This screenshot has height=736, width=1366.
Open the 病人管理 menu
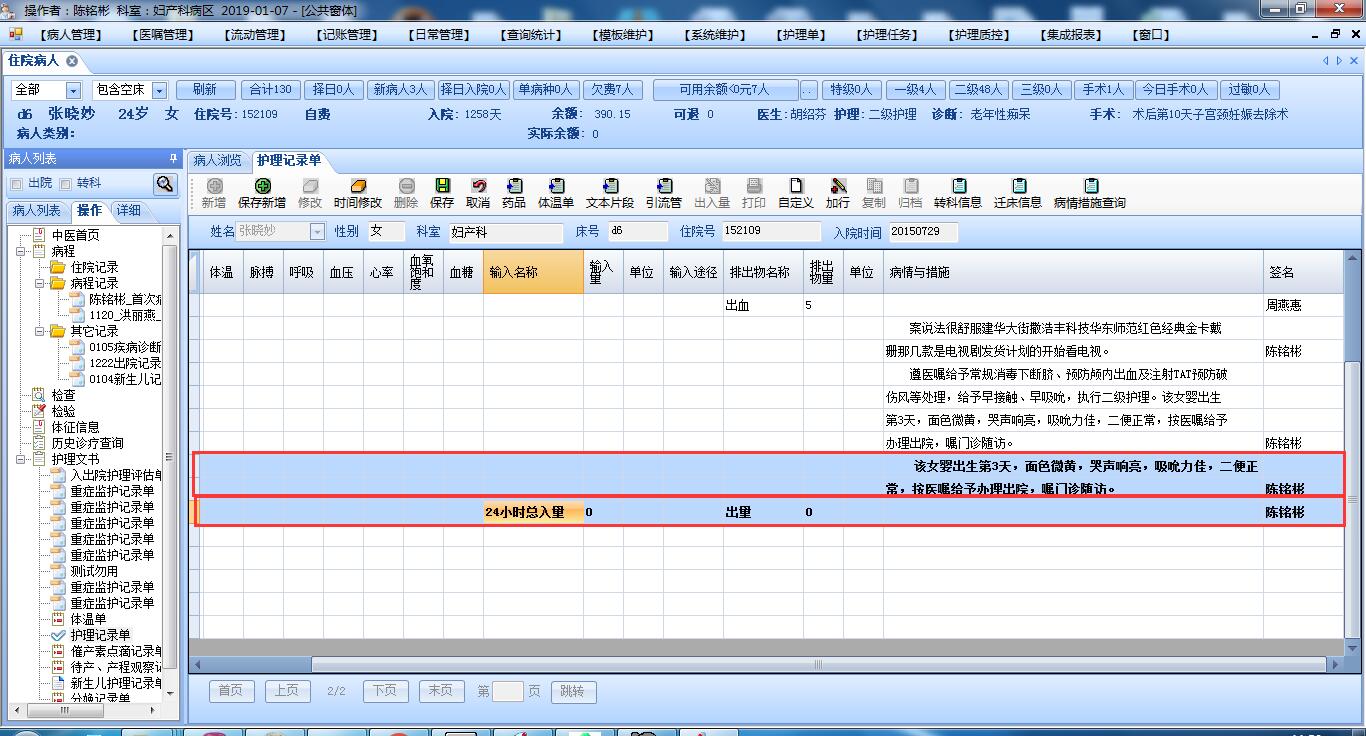(70, 35)
